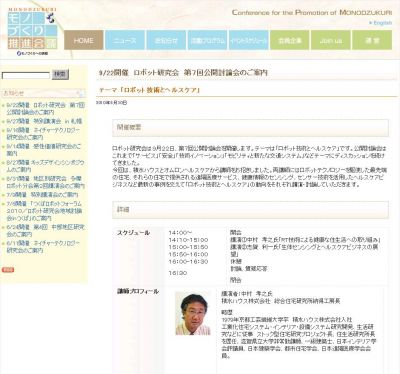Open the 6/11 ネイチャーテクノロジー研究会 link
The width and height of the screenshot is (400, 374).
tap(43, 246)
